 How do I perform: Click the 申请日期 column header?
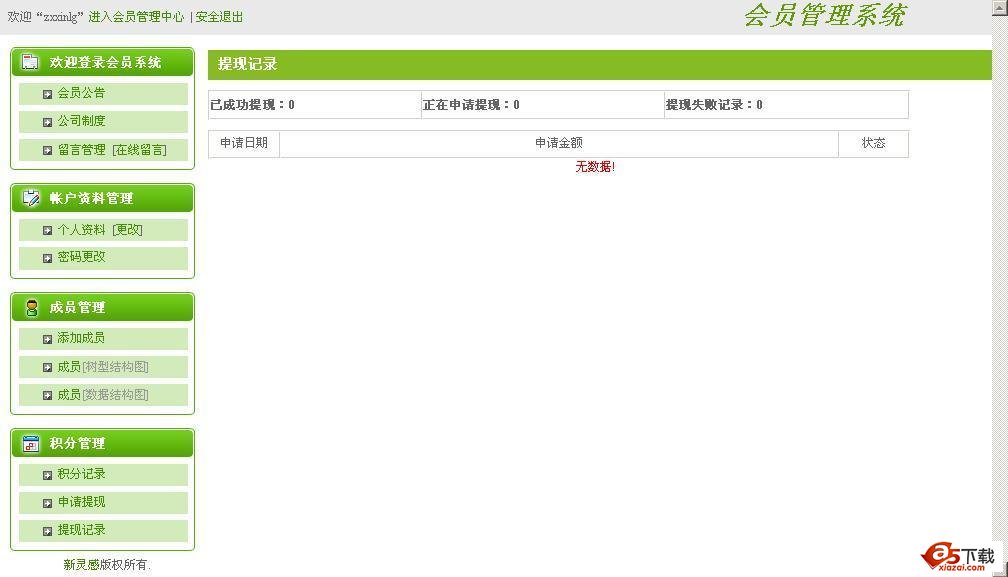point(244,143)
